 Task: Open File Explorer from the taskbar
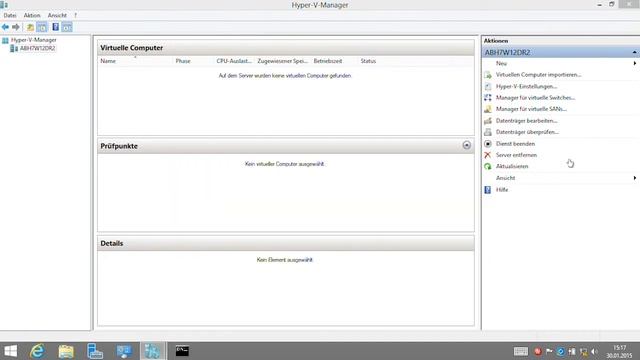pyautogui.click(x=66, y=351)
